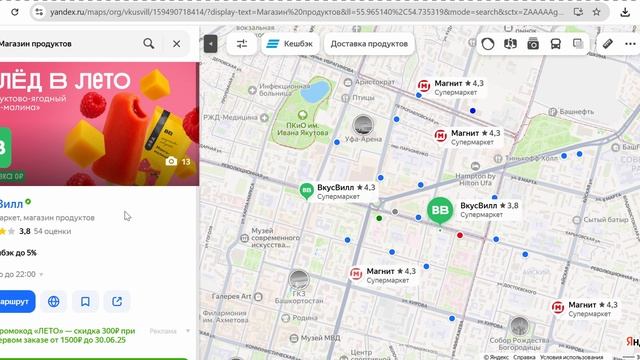Image resolution: width=640 pixels, height=360 pixels.
Task: Select the Инфекционная больница map label
Action: [285, 90]
